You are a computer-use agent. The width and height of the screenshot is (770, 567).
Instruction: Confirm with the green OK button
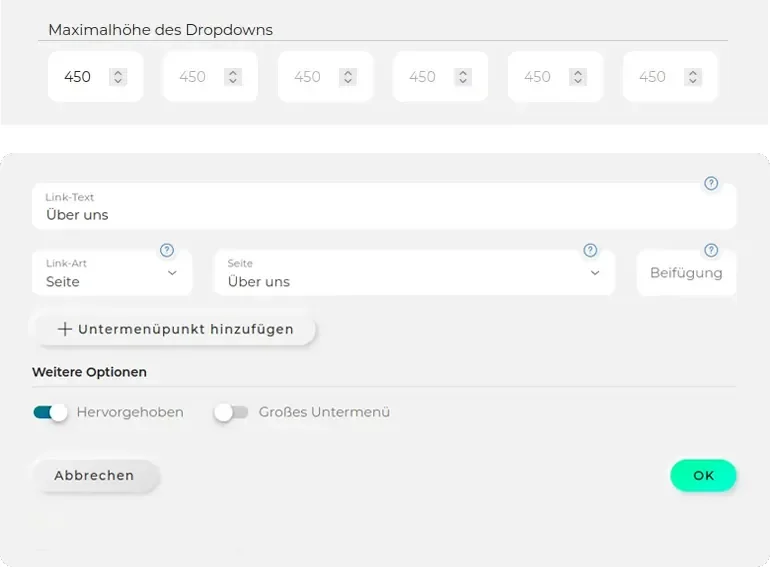click(x=703, y=476)
